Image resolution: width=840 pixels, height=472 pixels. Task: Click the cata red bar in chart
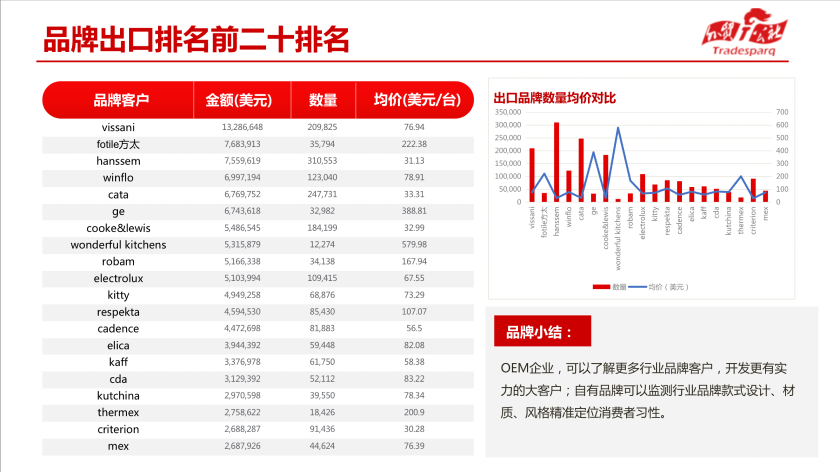(581, 170)
